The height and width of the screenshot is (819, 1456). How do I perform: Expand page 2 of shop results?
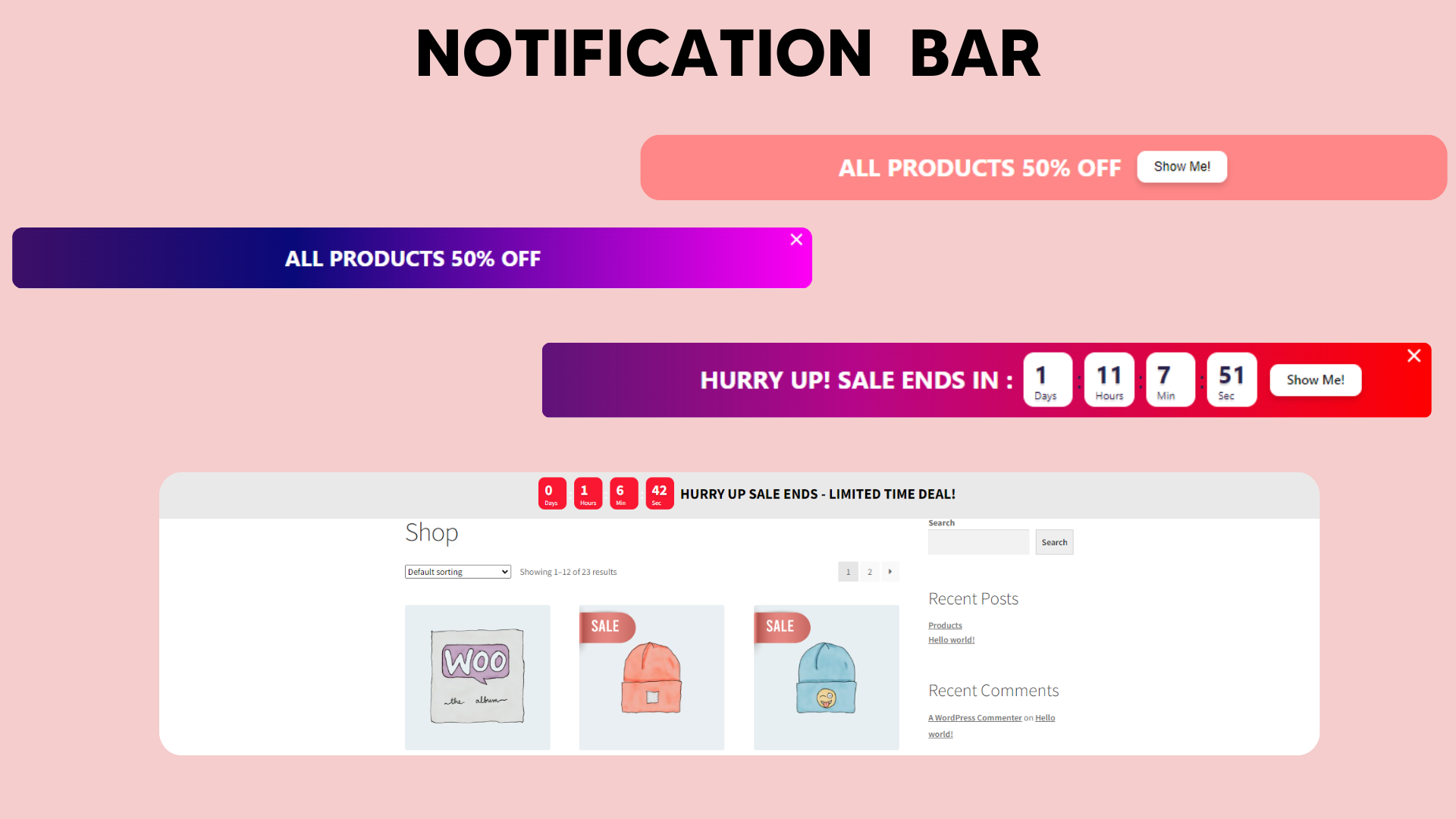point(870,571)
